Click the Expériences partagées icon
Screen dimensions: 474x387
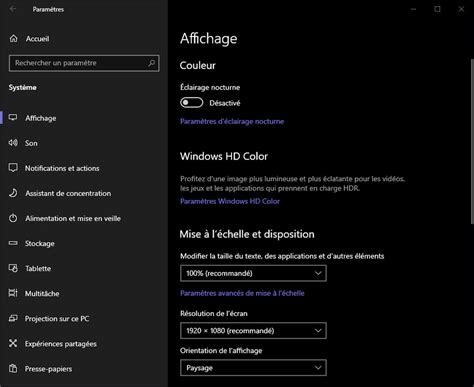tap(13, 343)
